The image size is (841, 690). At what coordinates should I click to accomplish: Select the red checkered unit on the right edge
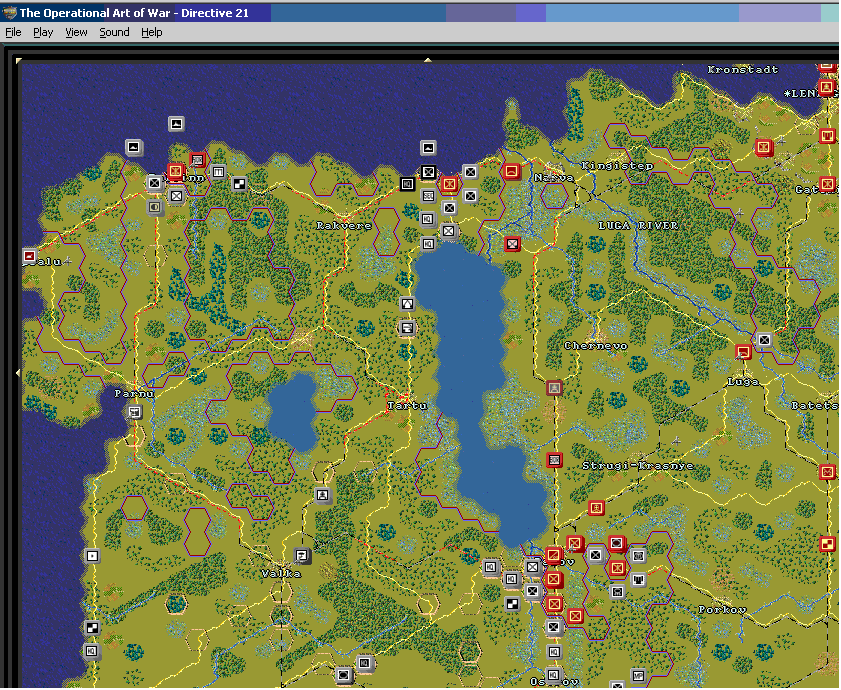coord(828,544)
